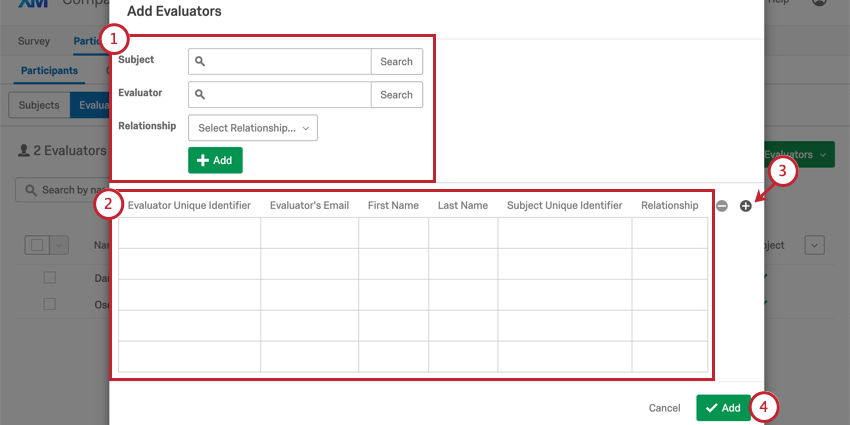Open the column options chevron at right
This screenshot has height=425, width=850.
(x=814, y=245)
